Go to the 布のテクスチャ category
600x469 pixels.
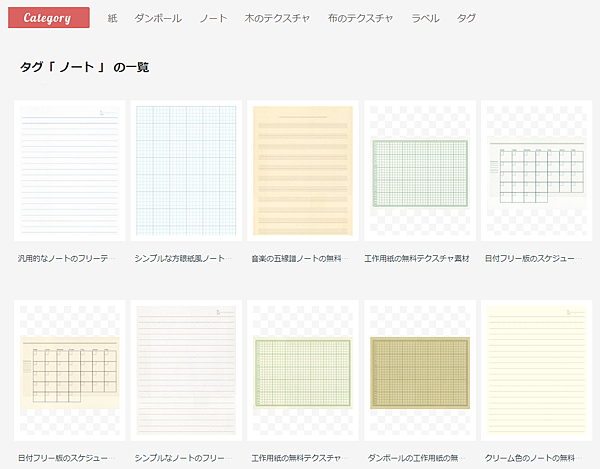(x=360, y=18)
